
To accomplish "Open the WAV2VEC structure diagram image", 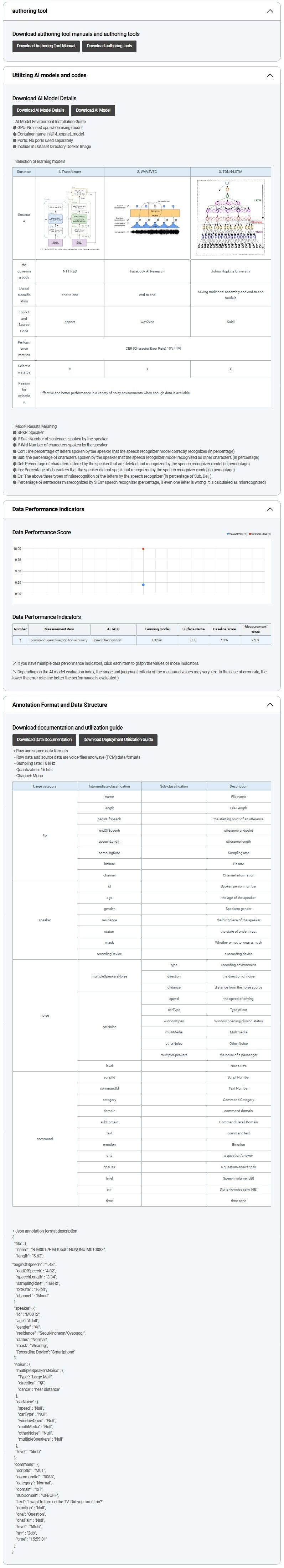I will click(147, 218).
